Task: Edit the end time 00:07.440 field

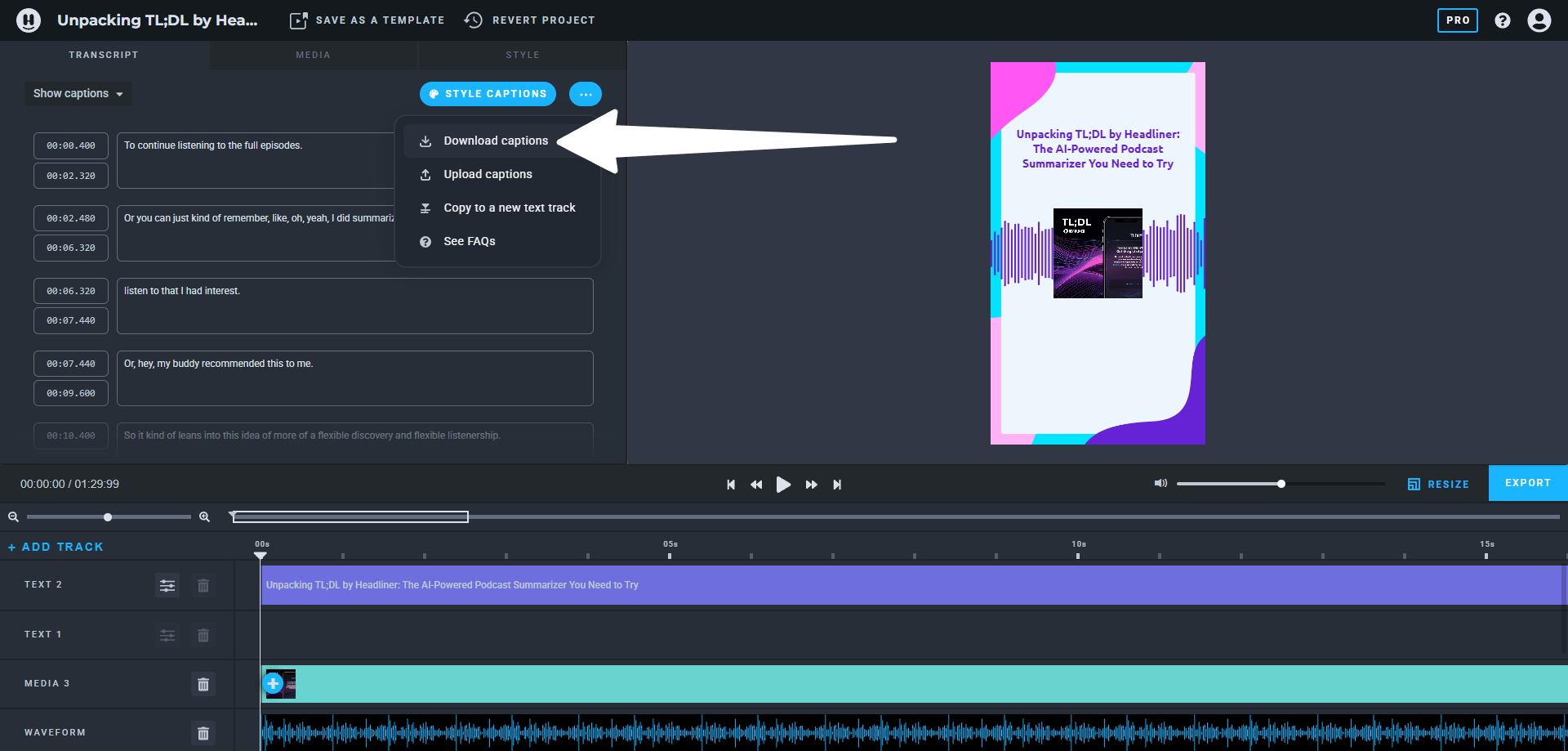Action: click(71, 320)
